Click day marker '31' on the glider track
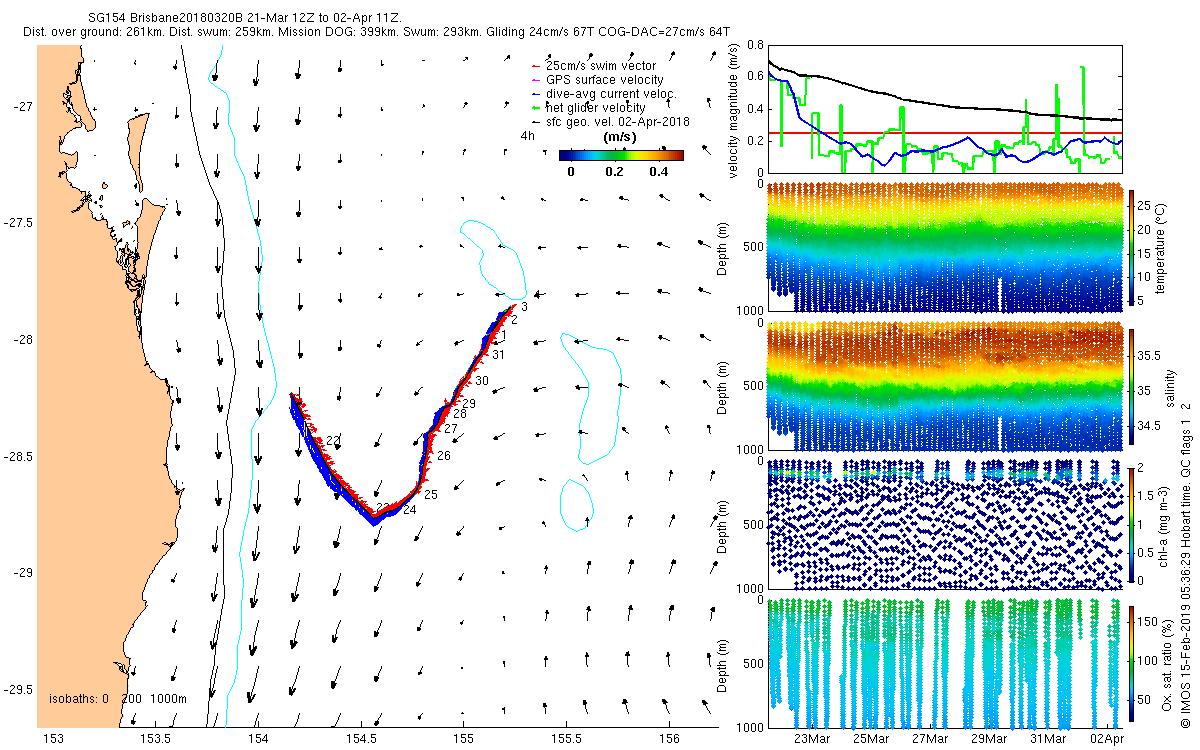This screenshot has width=1200, height=750. (498, 355)
